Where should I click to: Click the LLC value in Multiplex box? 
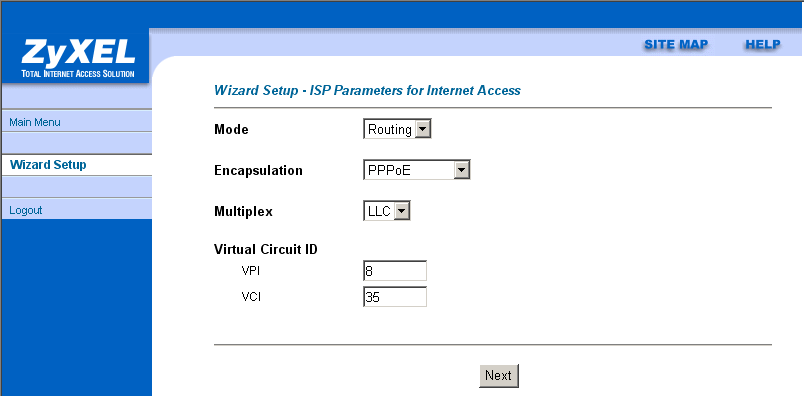click(379, 211)
